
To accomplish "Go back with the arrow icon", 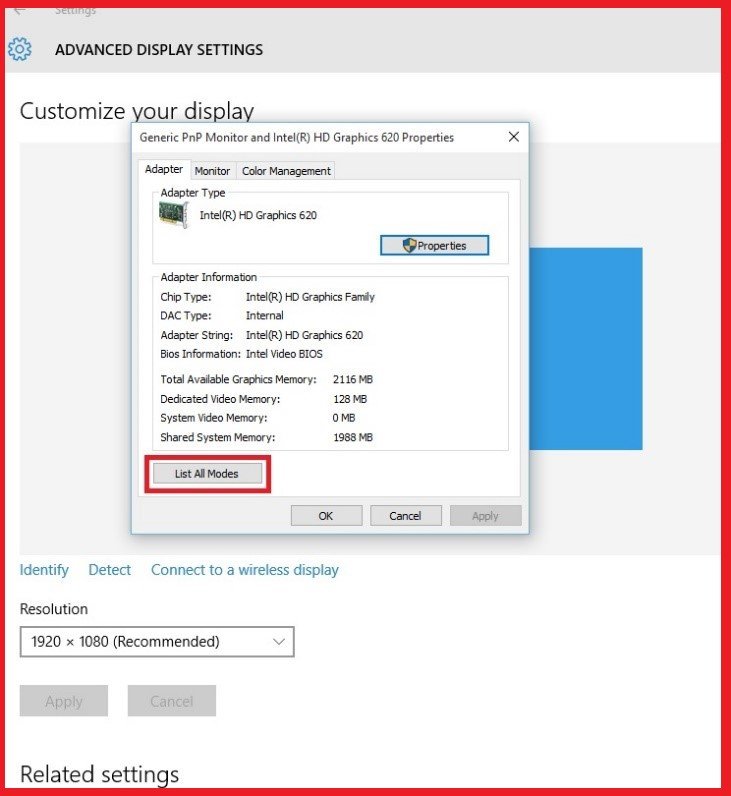I will click(19, 10).
